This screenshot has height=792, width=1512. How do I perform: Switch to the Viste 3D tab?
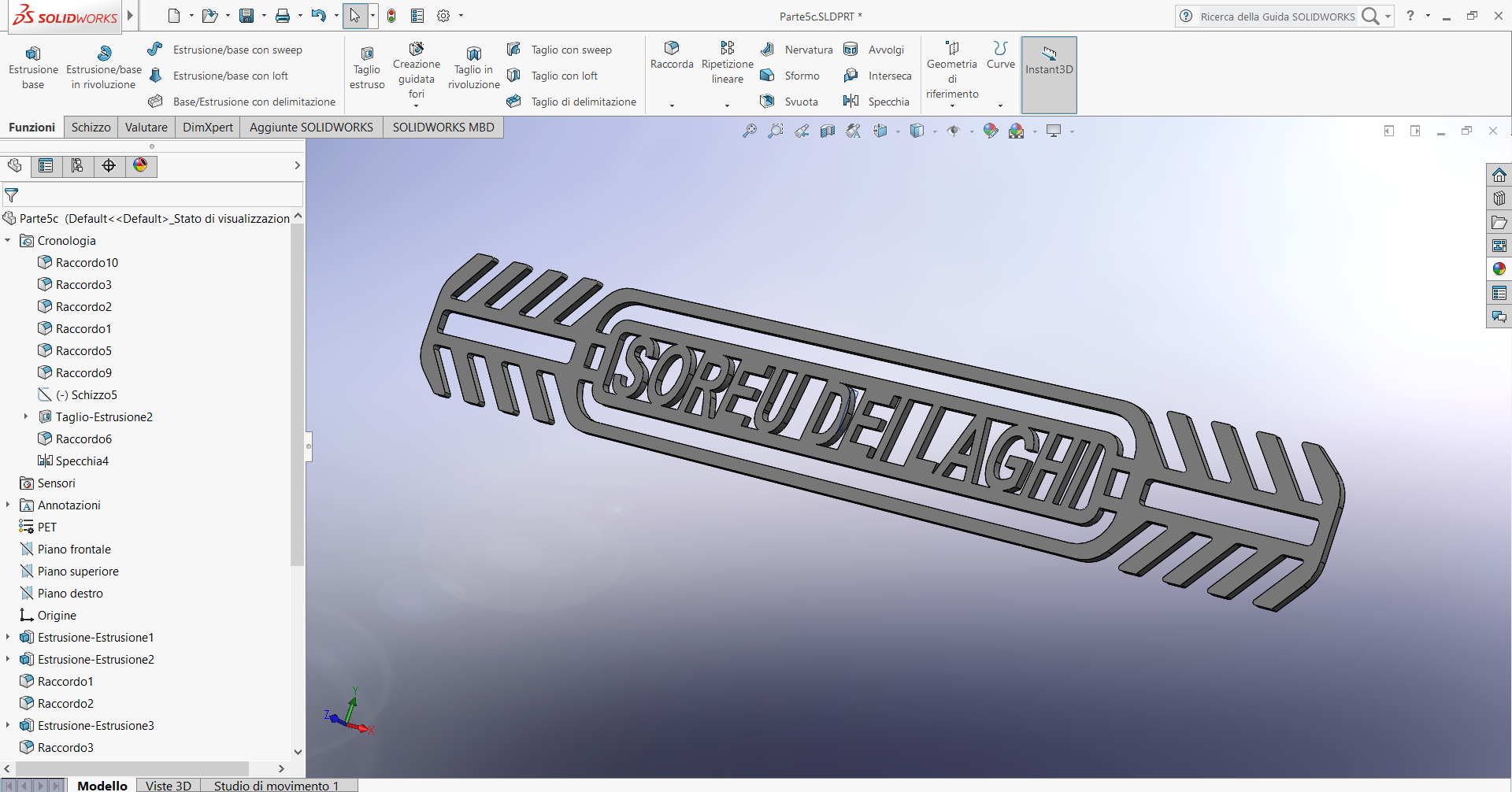[169, 785]
